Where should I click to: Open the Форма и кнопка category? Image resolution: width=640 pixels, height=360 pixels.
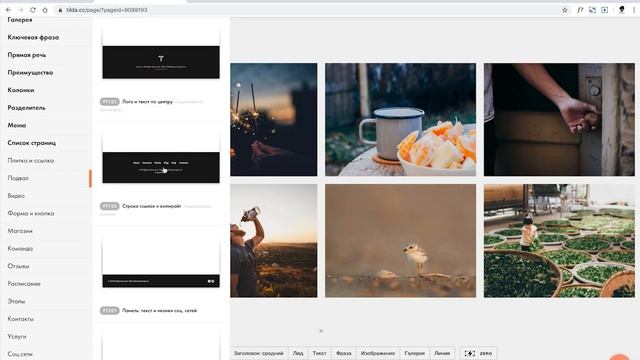point(31,213)
